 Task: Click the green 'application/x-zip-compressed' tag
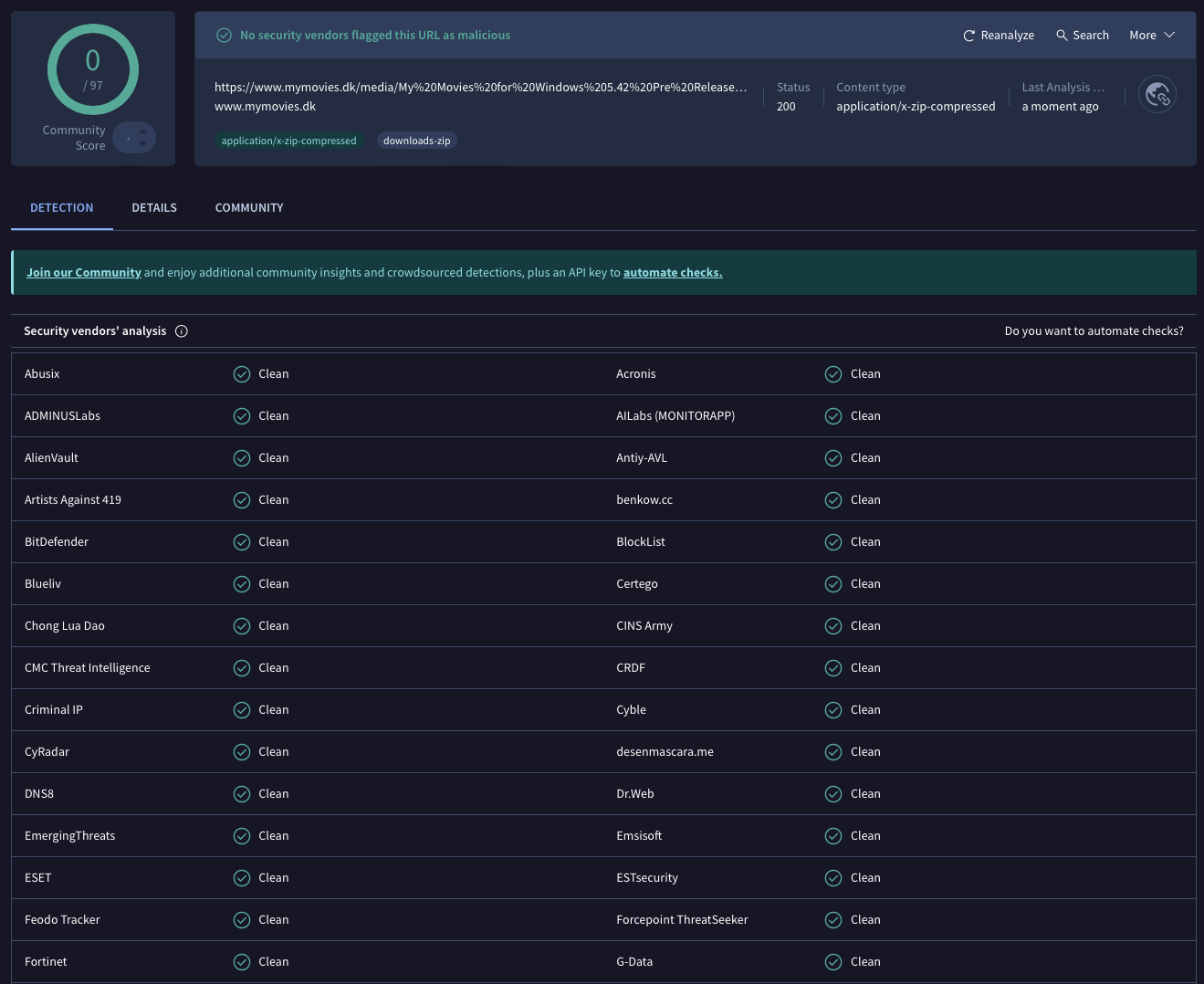tap(288, 141)
